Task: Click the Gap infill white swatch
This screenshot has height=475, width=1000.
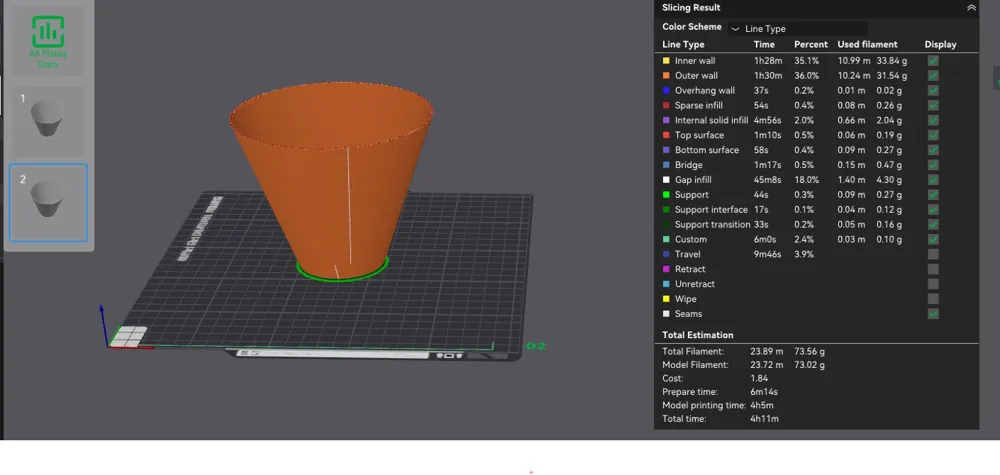Action: coord(666,180)
